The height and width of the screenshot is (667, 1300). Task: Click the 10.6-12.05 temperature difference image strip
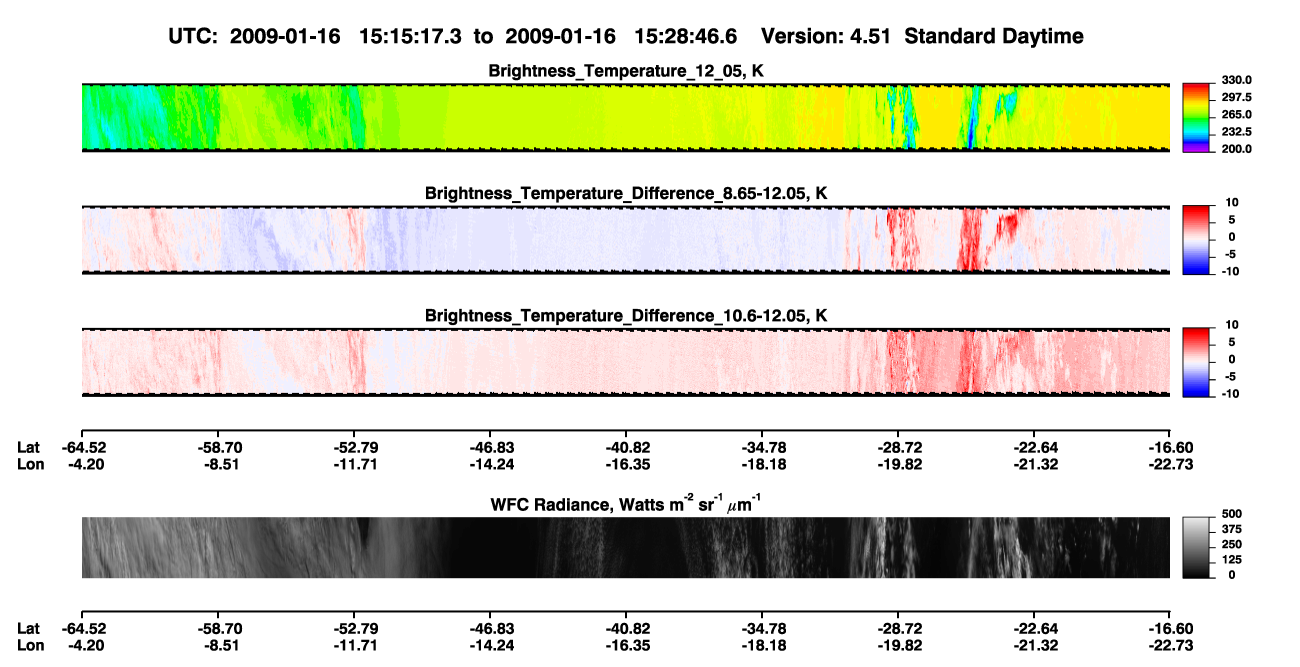[x=626, y=362]
